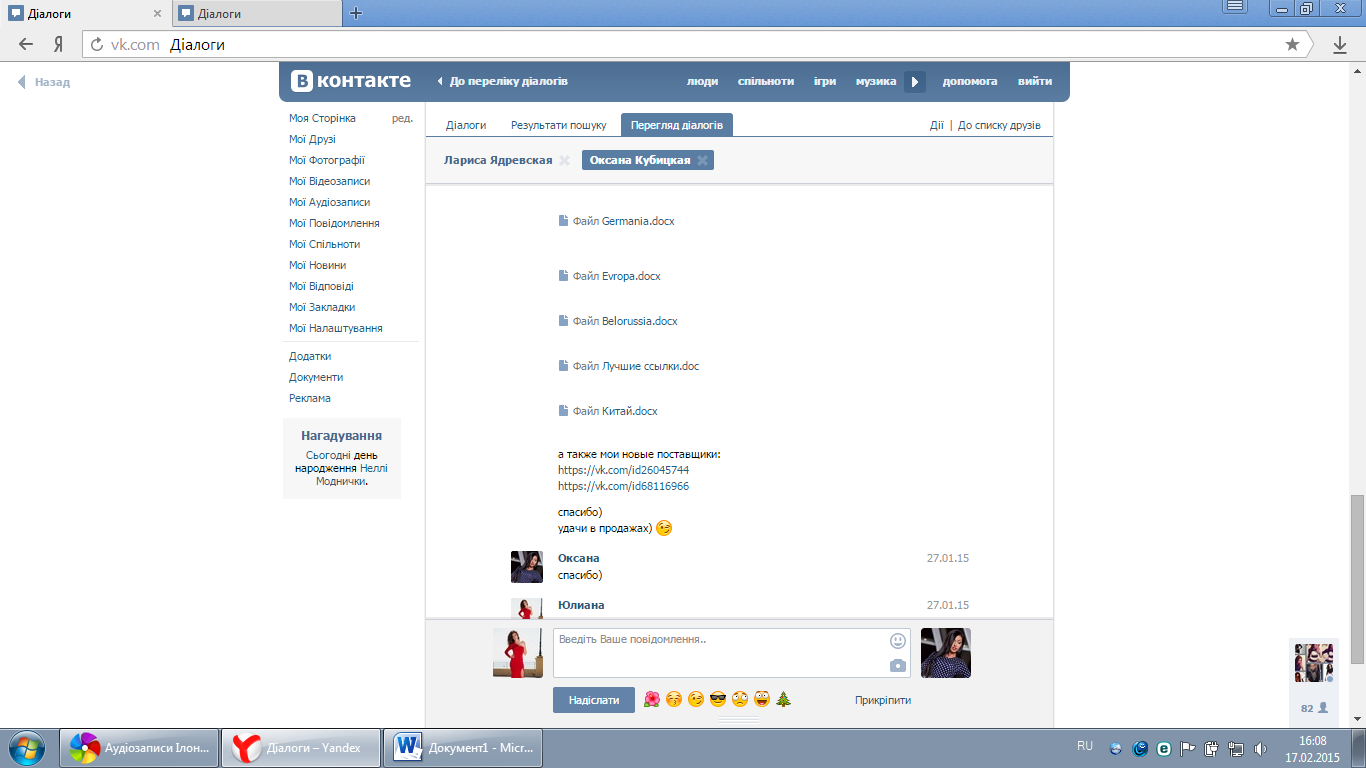Open browser downloads arrow
Viewport: 1366px width, 768px height.
pos(1340,45)
